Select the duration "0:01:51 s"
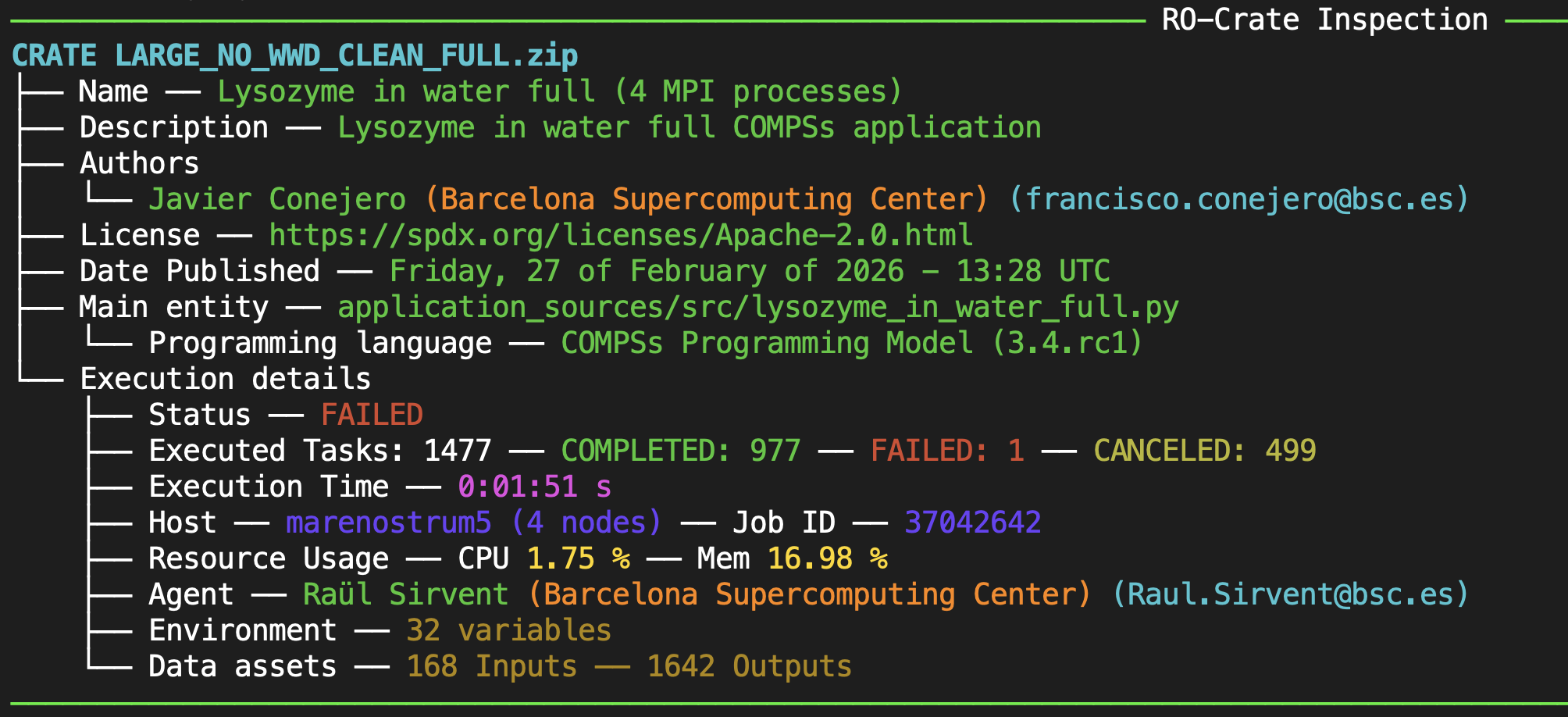The width and height of the screenshot is (1568, 717). pos(535,487)
